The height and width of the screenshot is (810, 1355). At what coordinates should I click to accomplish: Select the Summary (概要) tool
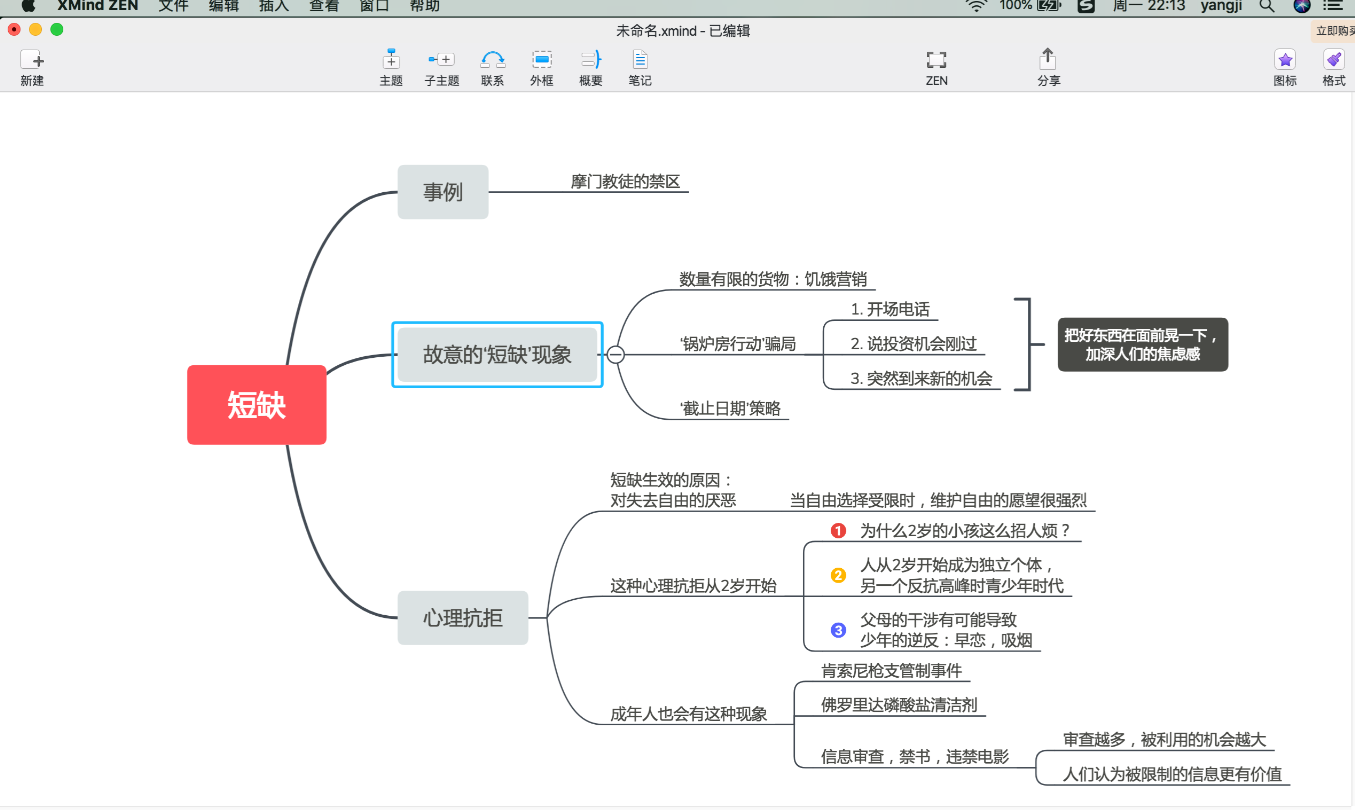591,60
